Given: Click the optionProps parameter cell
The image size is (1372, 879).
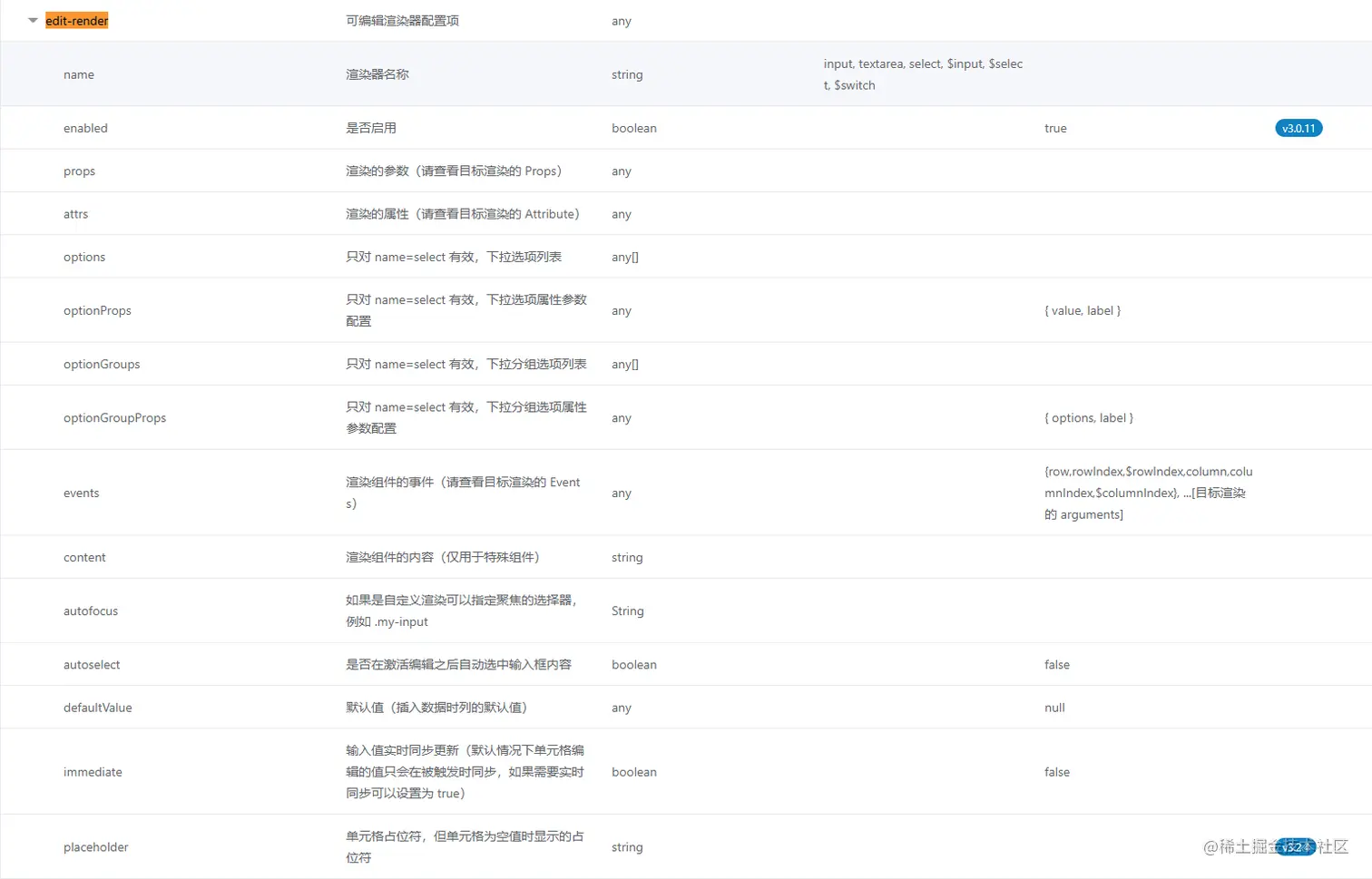Looking at the screenshot, I should click(97, 310).
